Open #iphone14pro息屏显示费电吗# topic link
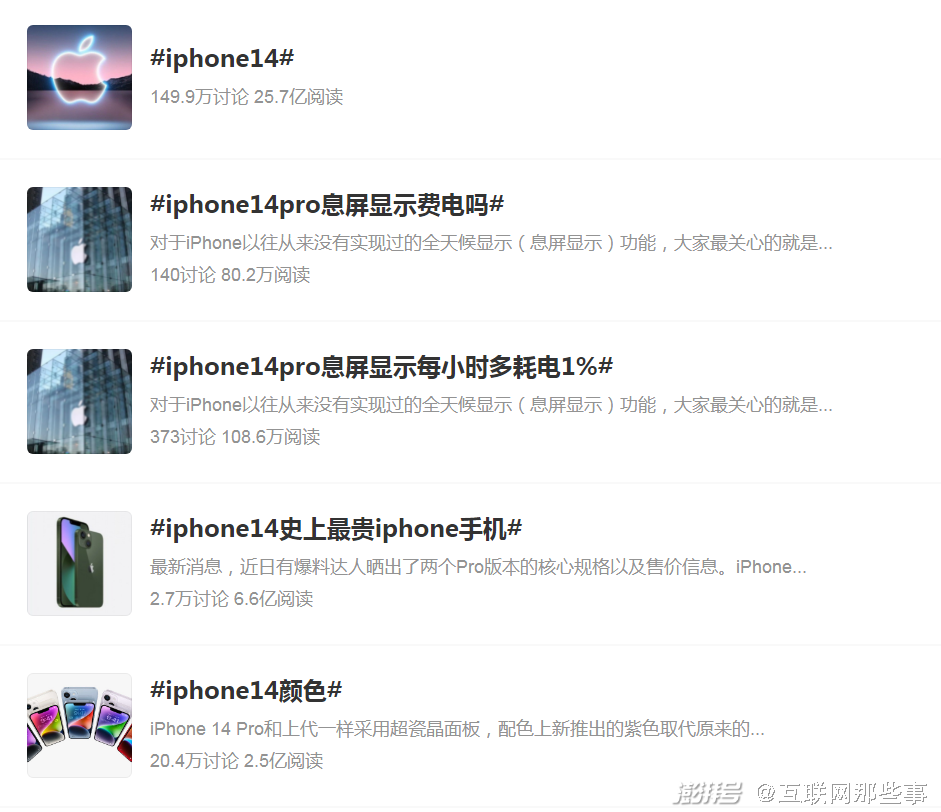Screen dimensions: 941x812 click(327, 205)
